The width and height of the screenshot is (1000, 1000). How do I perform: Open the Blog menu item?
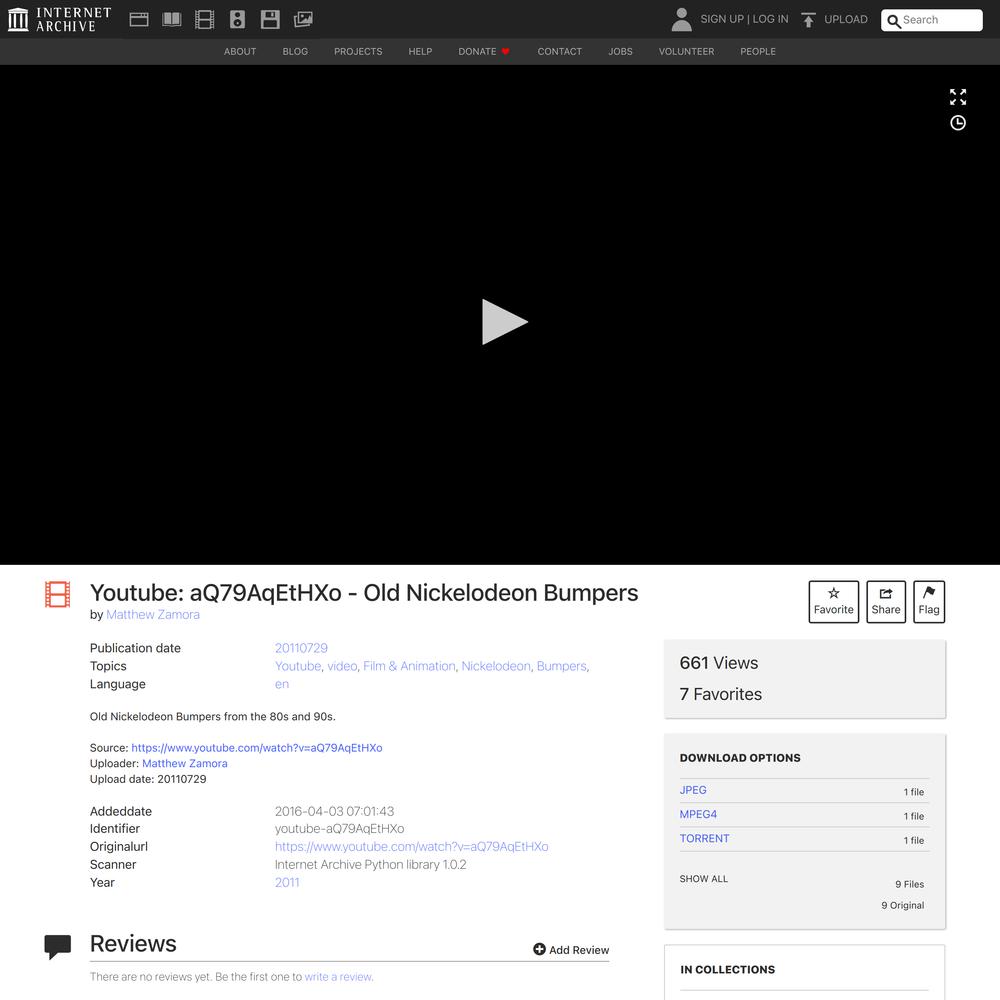coord(295,52)
